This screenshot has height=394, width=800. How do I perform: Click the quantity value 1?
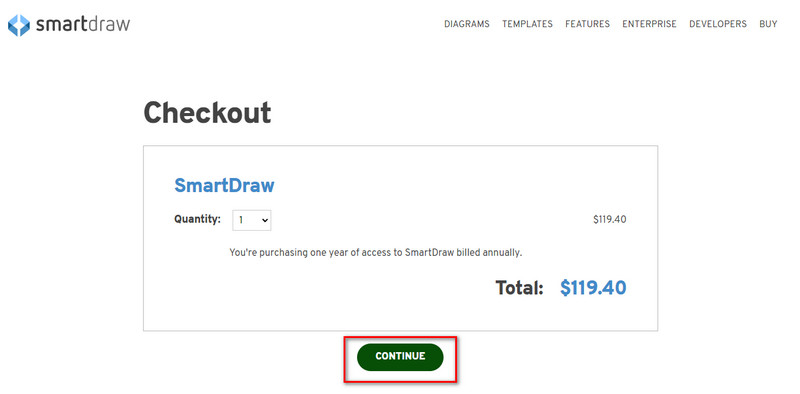(x=241, y=220)
